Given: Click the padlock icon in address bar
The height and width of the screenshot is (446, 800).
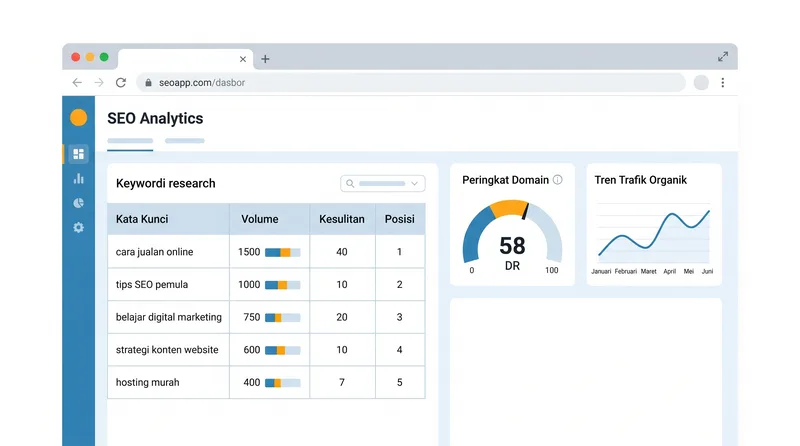Looking at the screenshot, I should click(148, 83).
